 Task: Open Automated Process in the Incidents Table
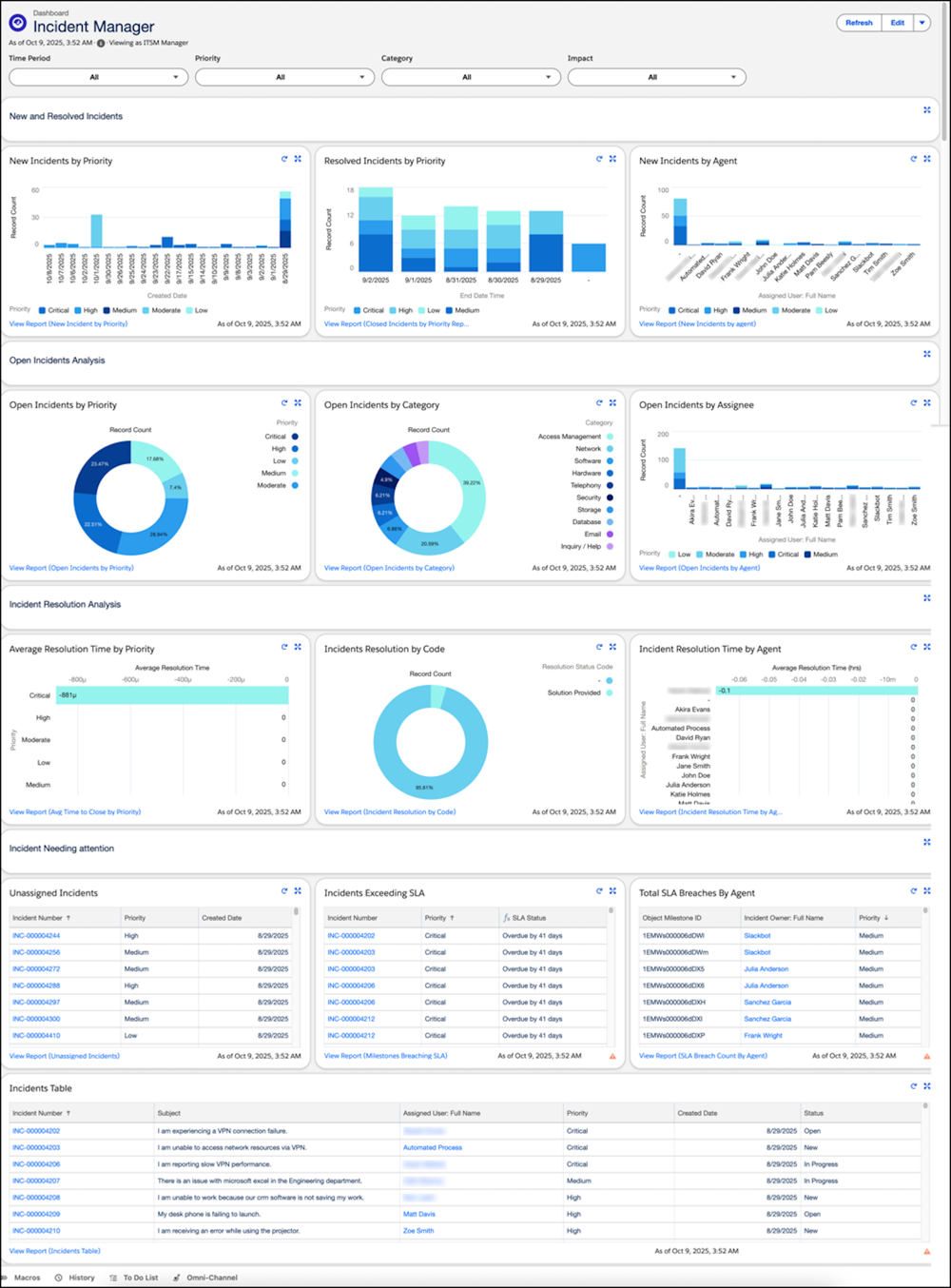click(433, 1147)
